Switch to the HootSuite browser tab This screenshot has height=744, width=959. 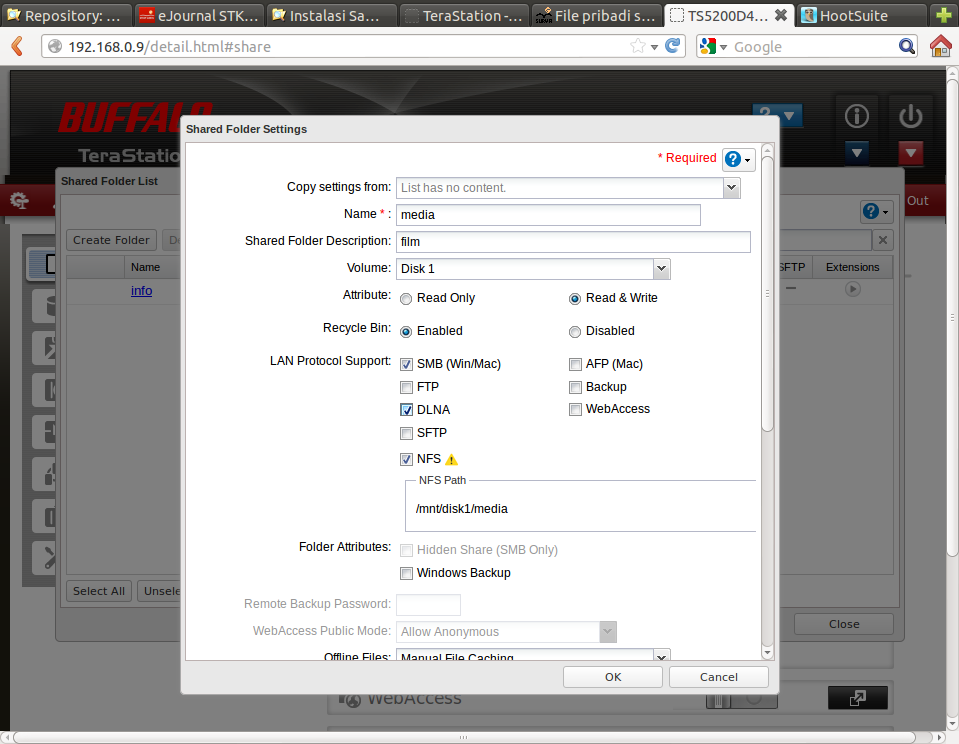tap(855, 15)
